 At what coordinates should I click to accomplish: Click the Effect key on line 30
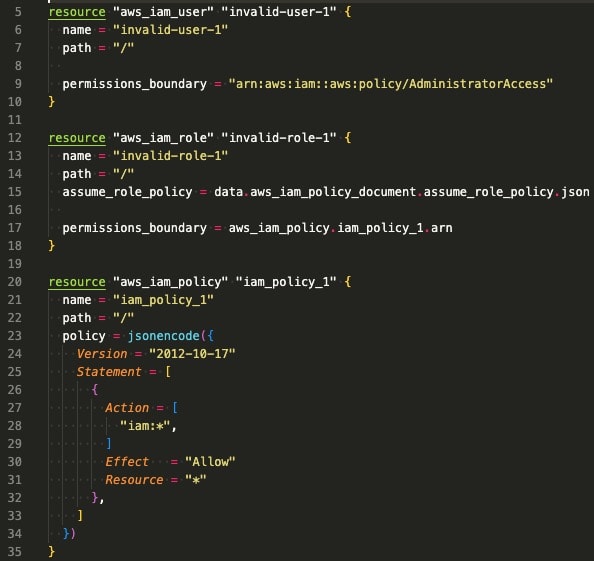pos(127,462)
